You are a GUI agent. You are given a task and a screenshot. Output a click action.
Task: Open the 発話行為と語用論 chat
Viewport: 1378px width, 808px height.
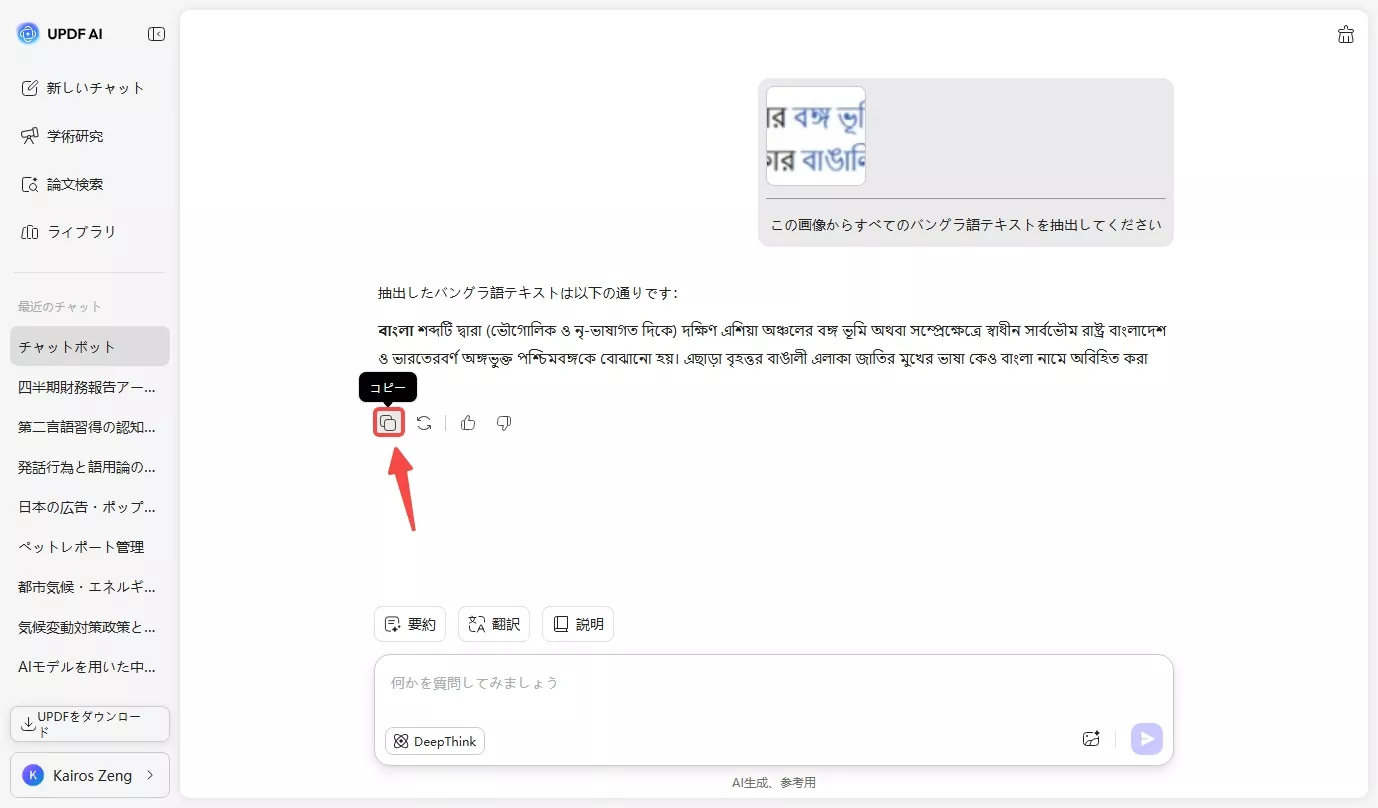click(x=90, y=467)
